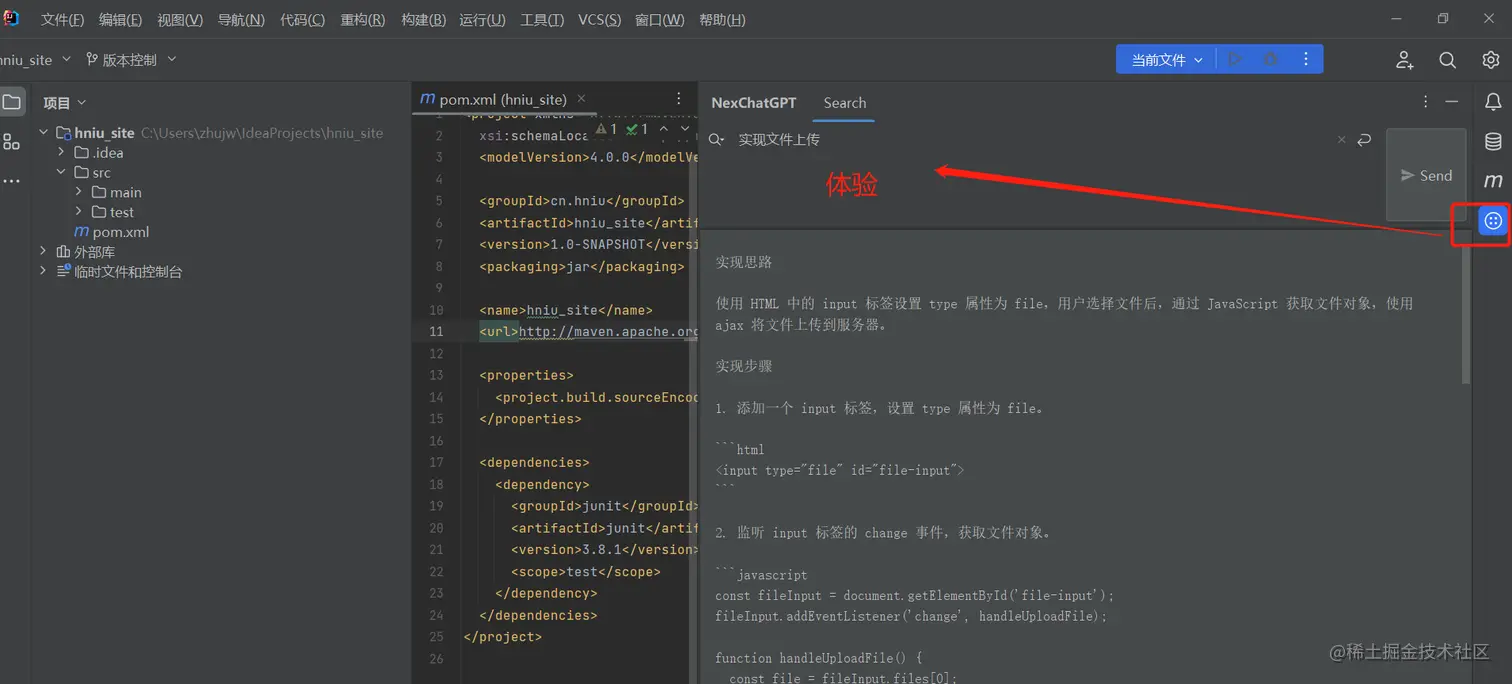The height and width of the screenshot is (684, 1512).
Task: Open the 项目 view dropdown
Action: click(x=65, y=103)
